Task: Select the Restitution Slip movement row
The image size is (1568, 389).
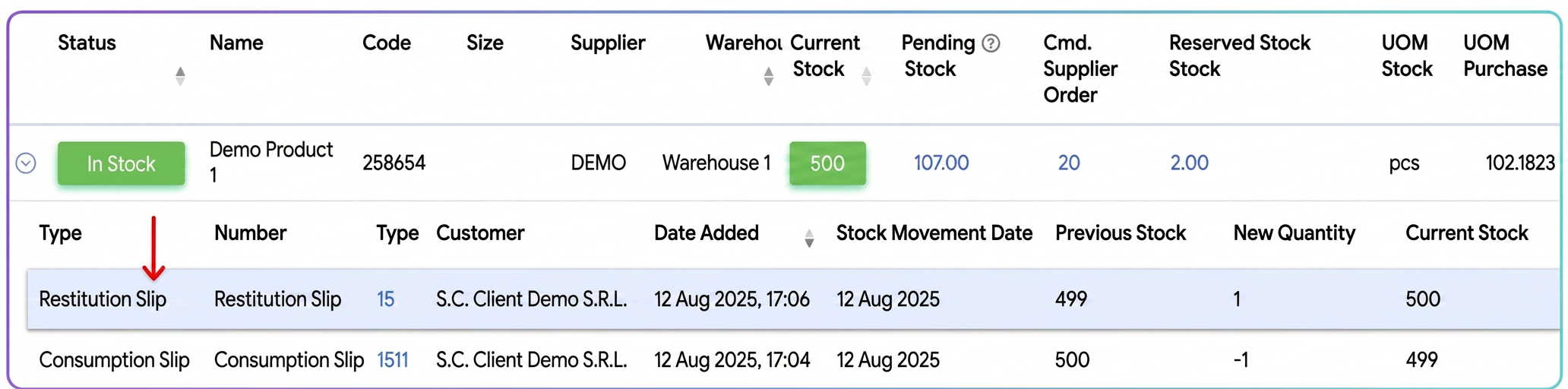Action: click(793, 299)
